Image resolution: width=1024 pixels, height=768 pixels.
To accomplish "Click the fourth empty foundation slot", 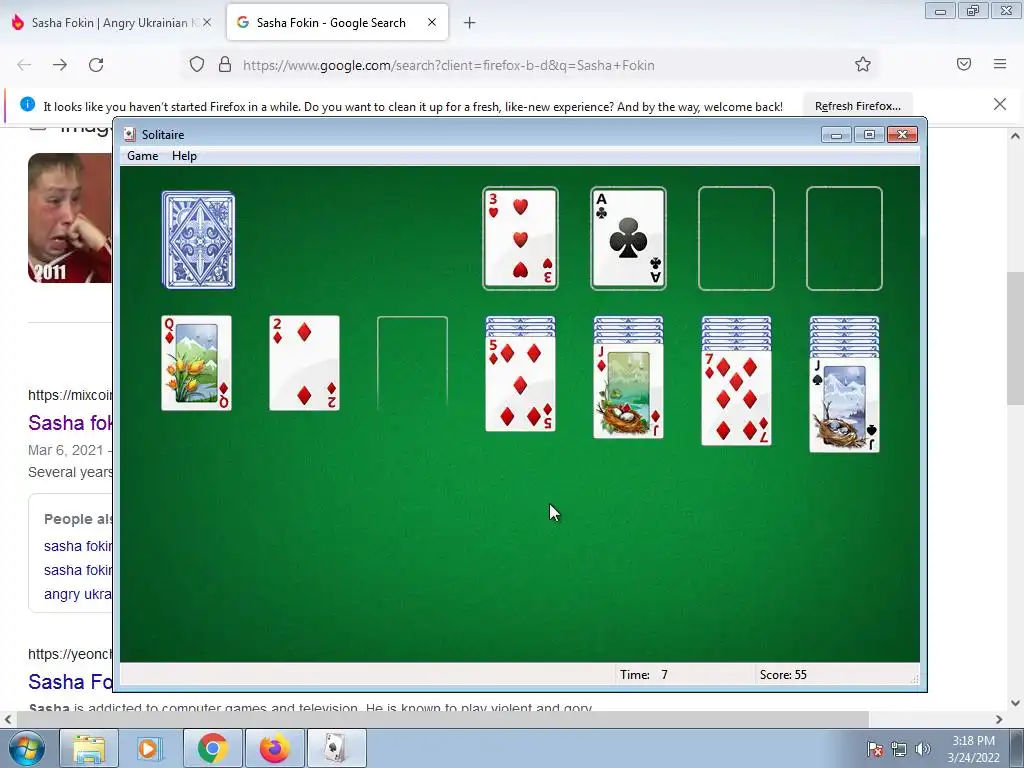I will click(844, 238).
